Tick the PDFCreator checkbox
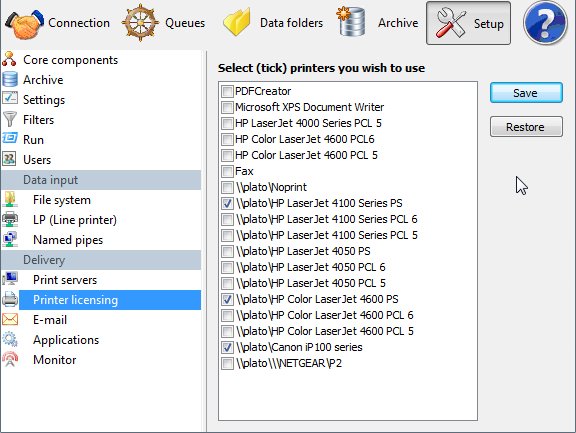This screenshot has width=576, height=433. point(227,91)
